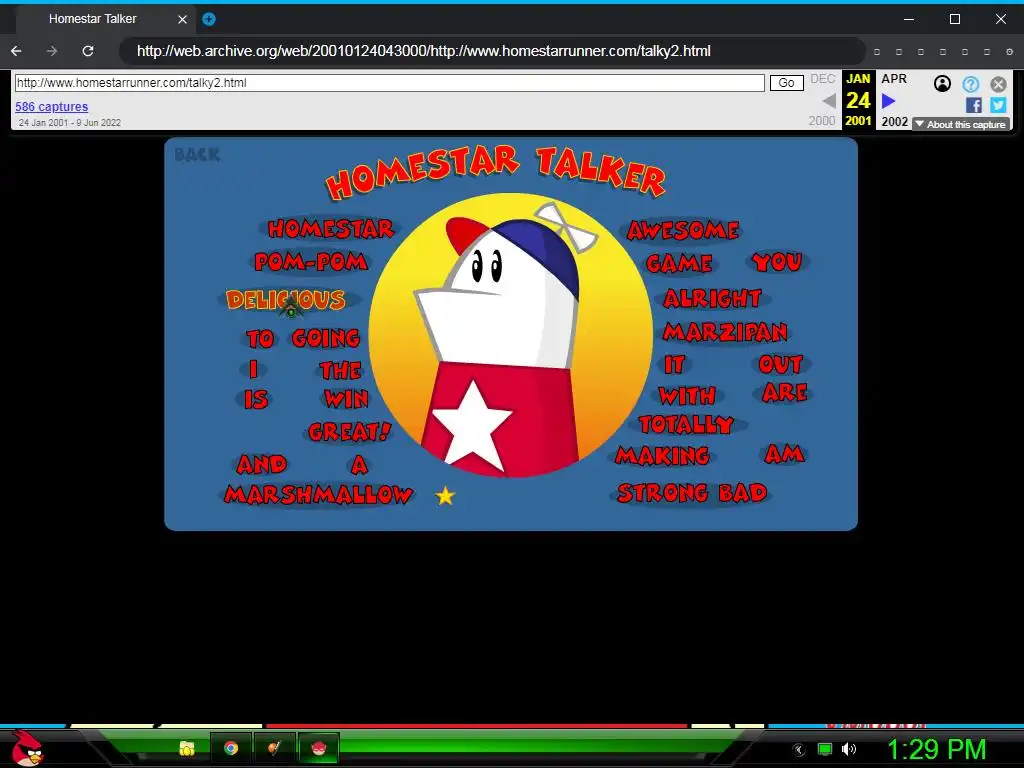Expand About this capture dropdown
This screenshot has width=1024, height=768.
click(961, 124)
